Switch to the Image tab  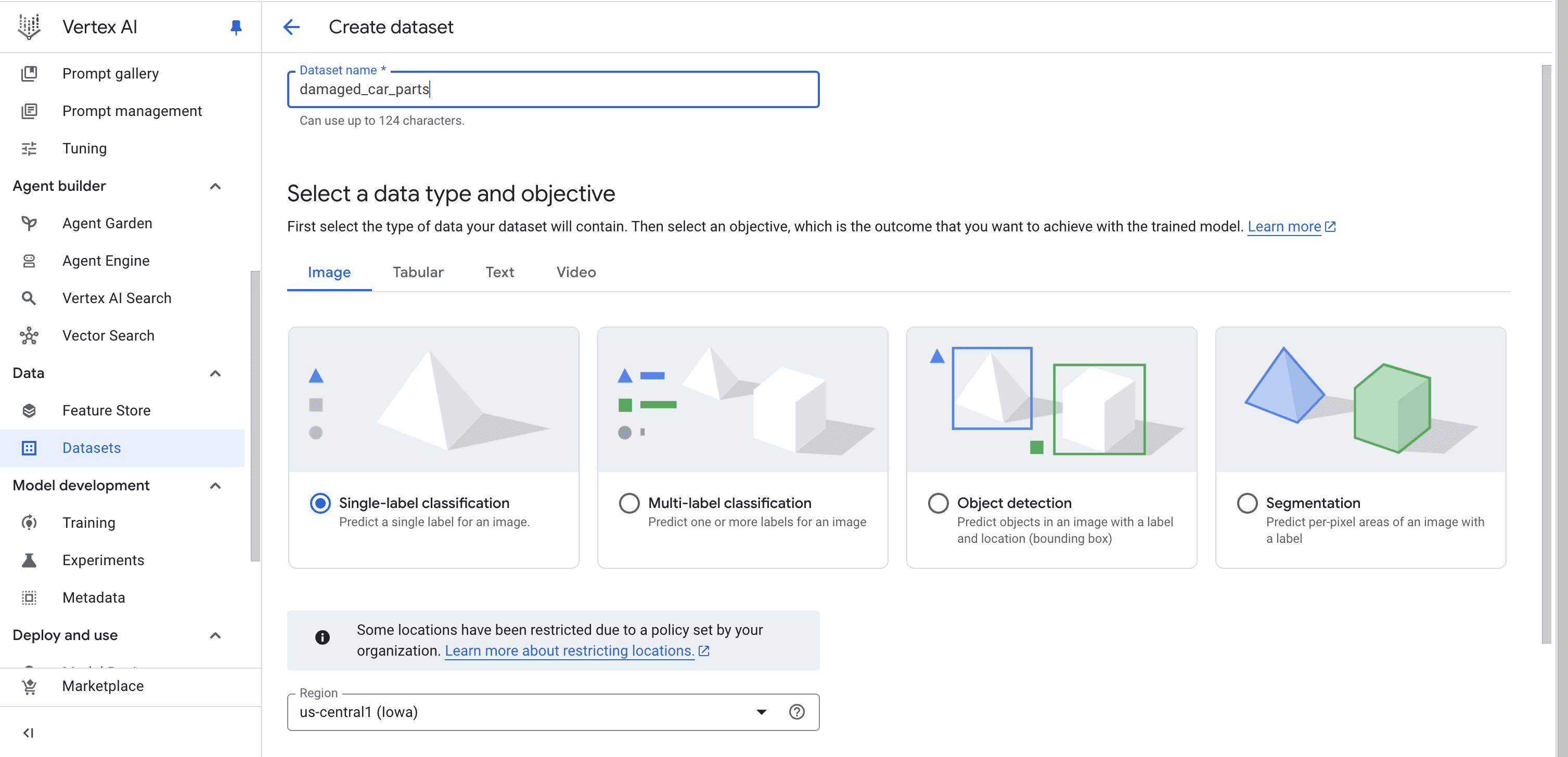pyautogui.click(x=329, y=272)
